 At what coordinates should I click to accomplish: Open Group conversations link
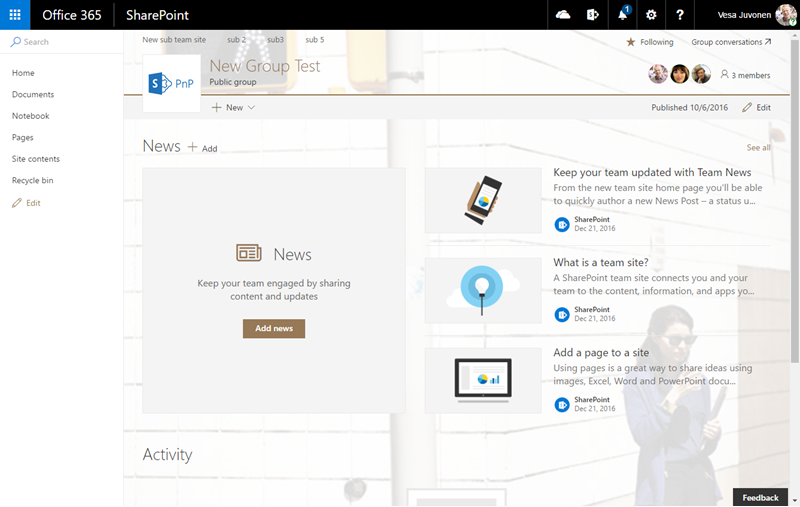tap(731, 42)
